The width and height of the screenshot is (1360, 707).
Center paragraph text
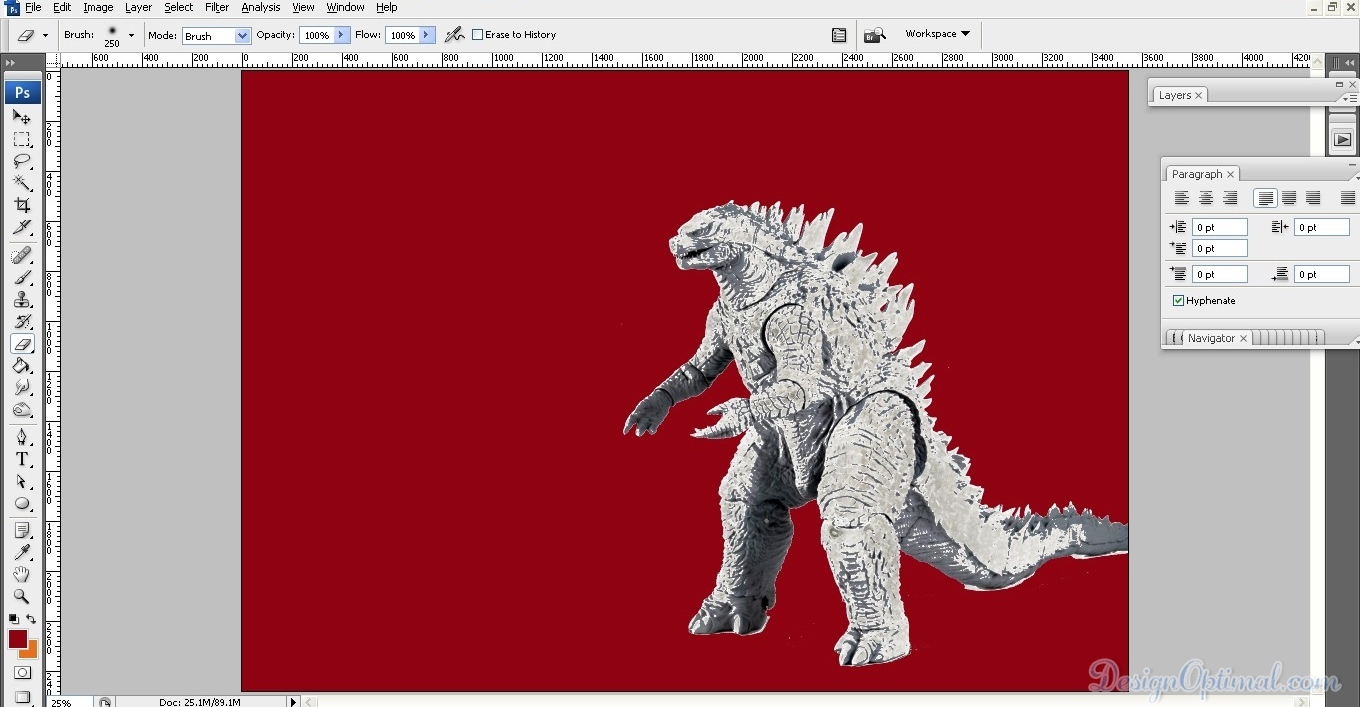pos(1206,198)
